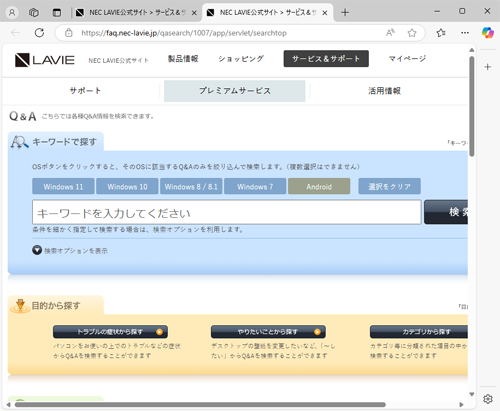
Task: Click the カテゴリから探す button
Action: (x=419, y=332)
